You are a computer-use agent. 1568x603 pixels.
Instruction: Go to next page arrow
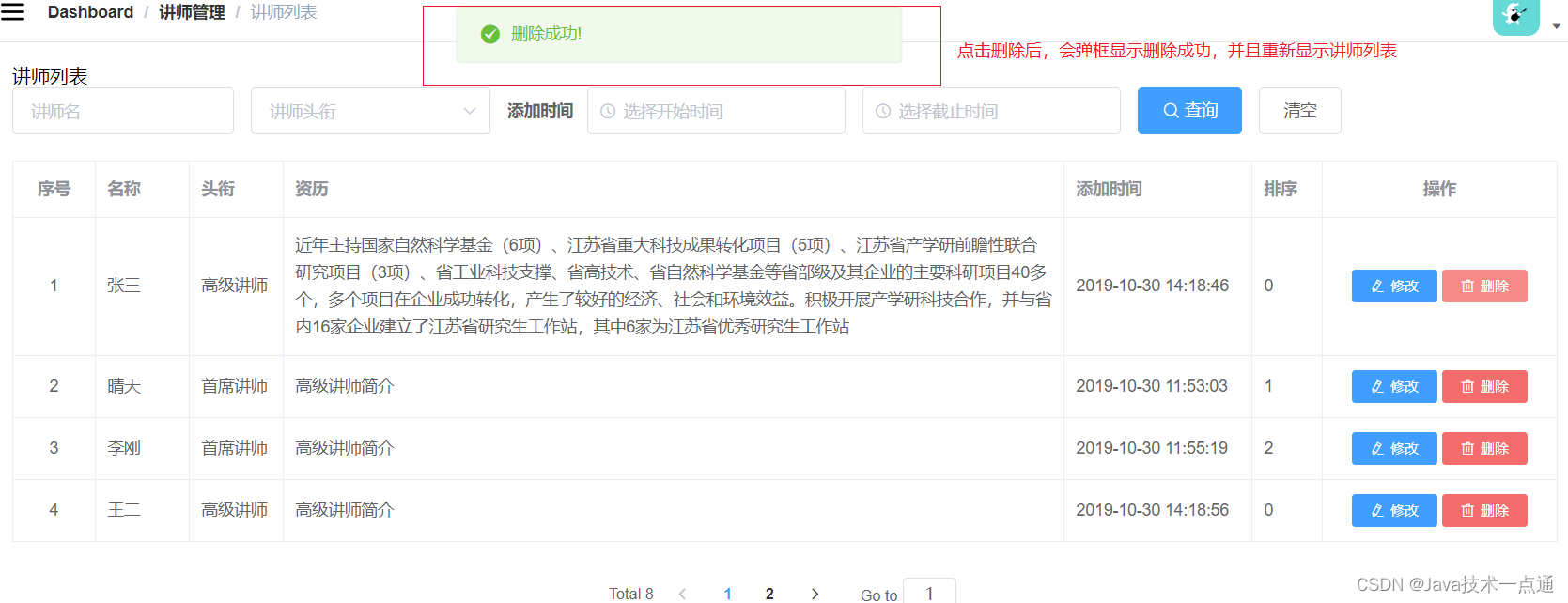[x=815, y=594]
